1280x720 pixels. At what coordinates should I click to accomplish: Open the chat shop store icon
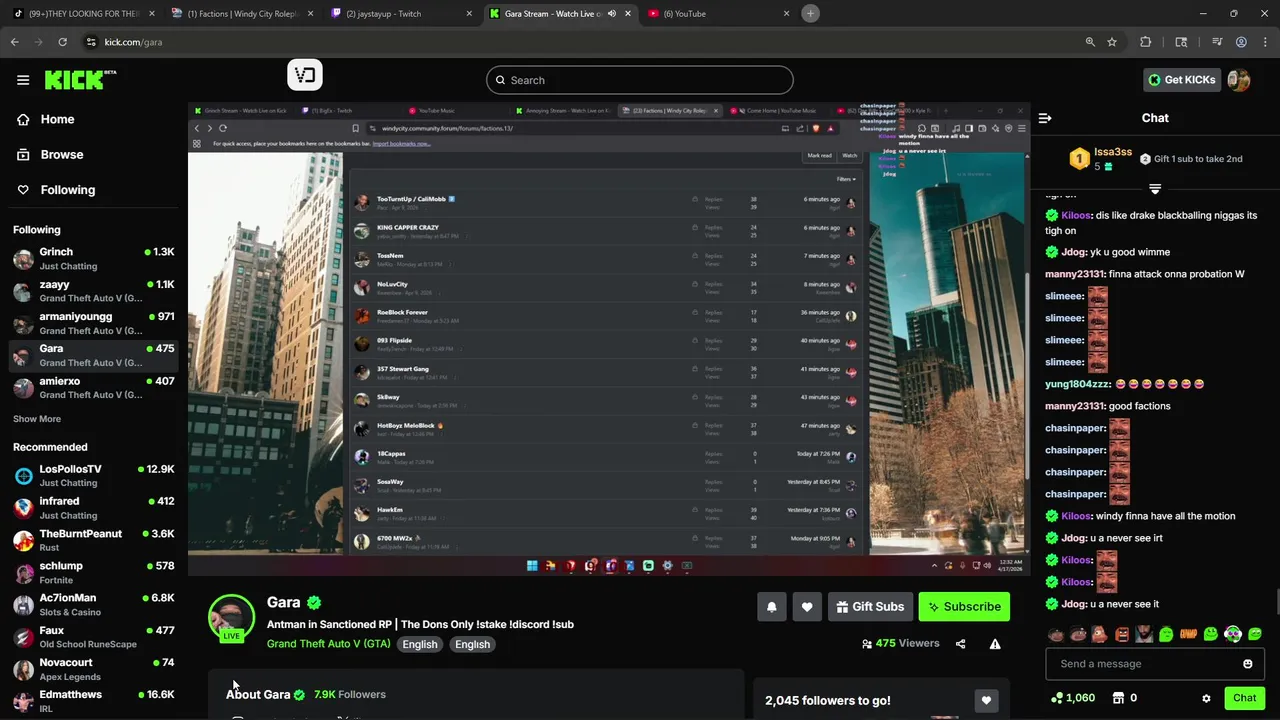[1119, 698]
